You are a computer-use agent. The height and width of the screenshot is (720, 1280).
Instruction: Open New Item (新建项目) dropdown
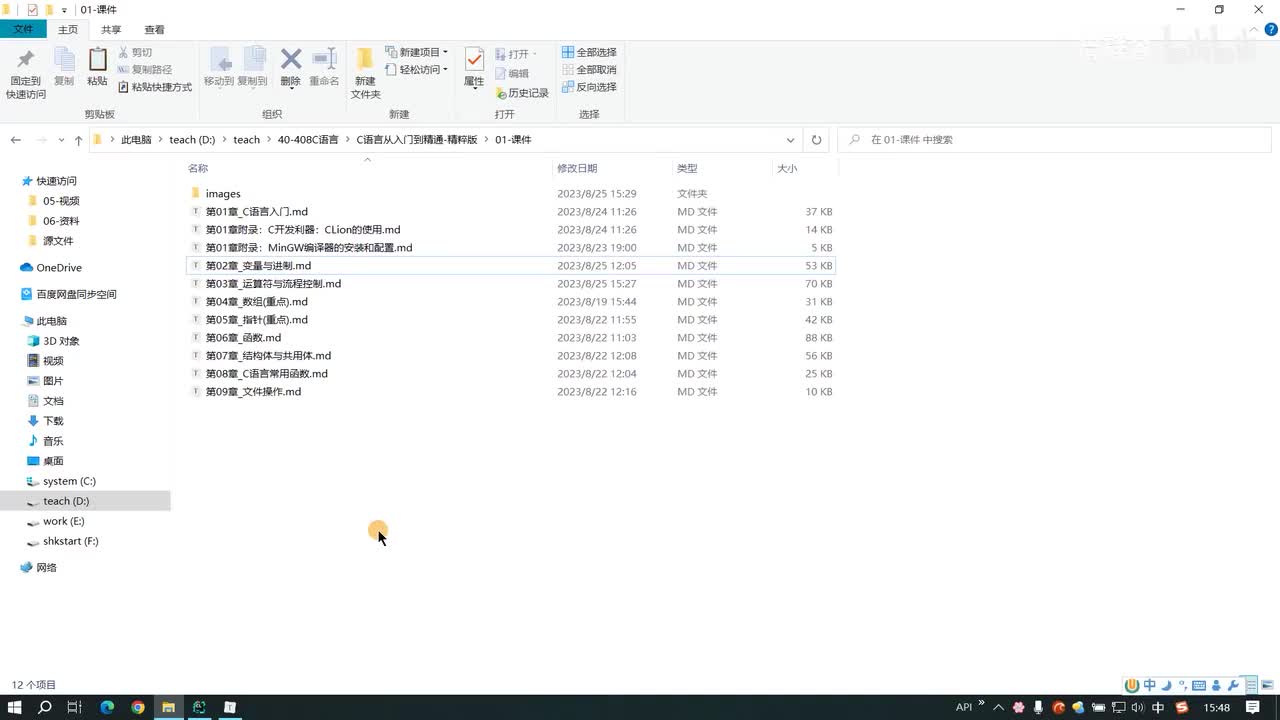(x=416, y=52)
